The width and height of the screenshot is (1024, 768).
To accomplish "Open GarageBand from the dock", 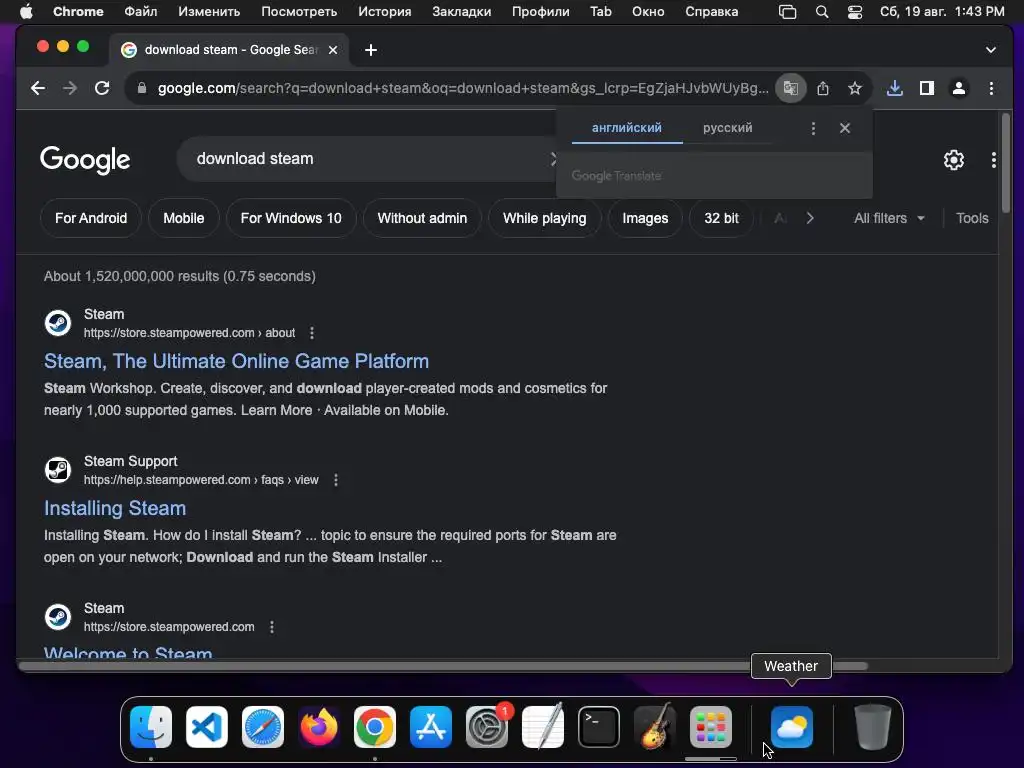I will tap(655, 727).
